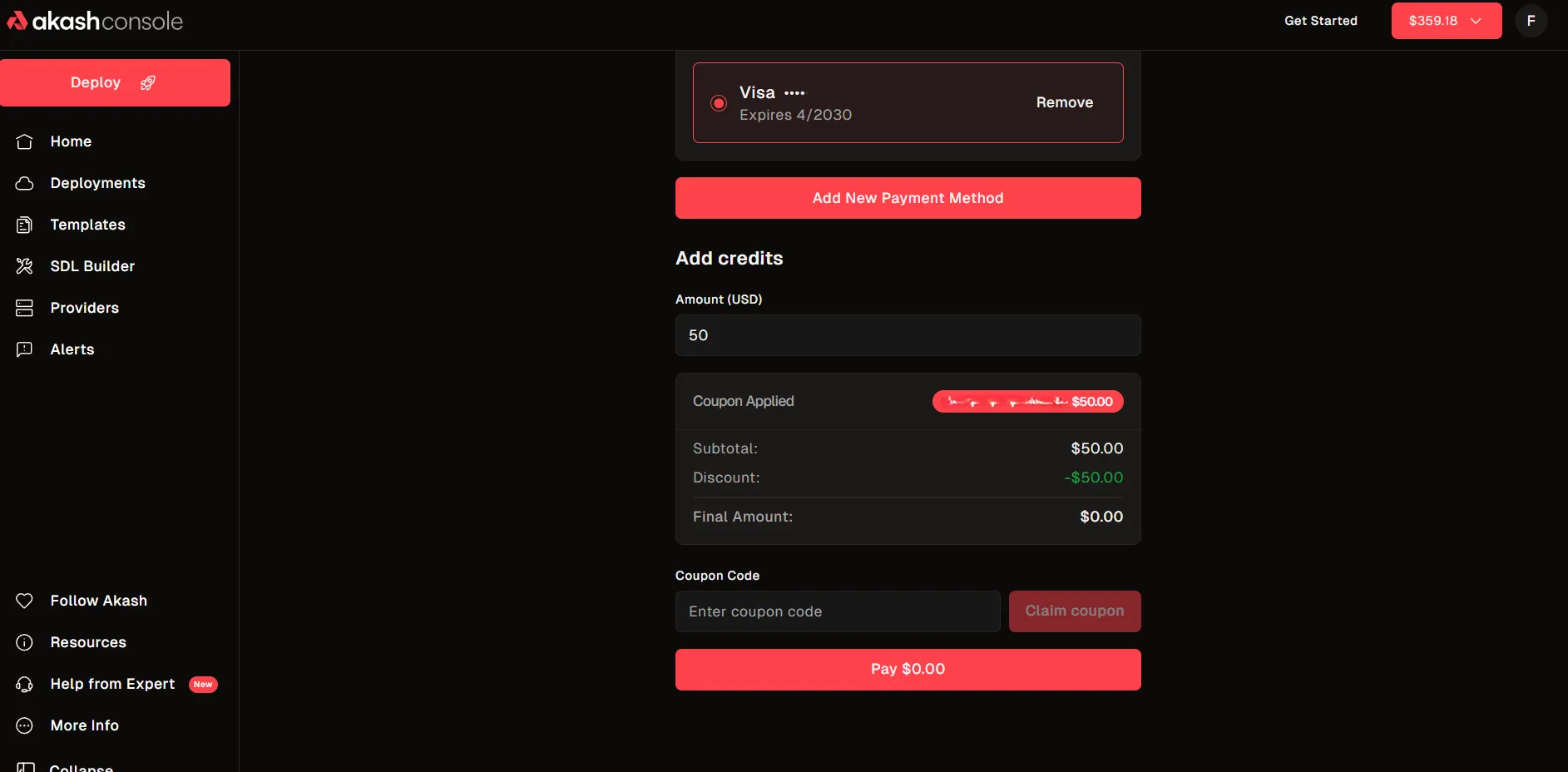Viewport: 1568px width, 772px height.
Task: Click the Enter coupon code field
Action: 837,611
